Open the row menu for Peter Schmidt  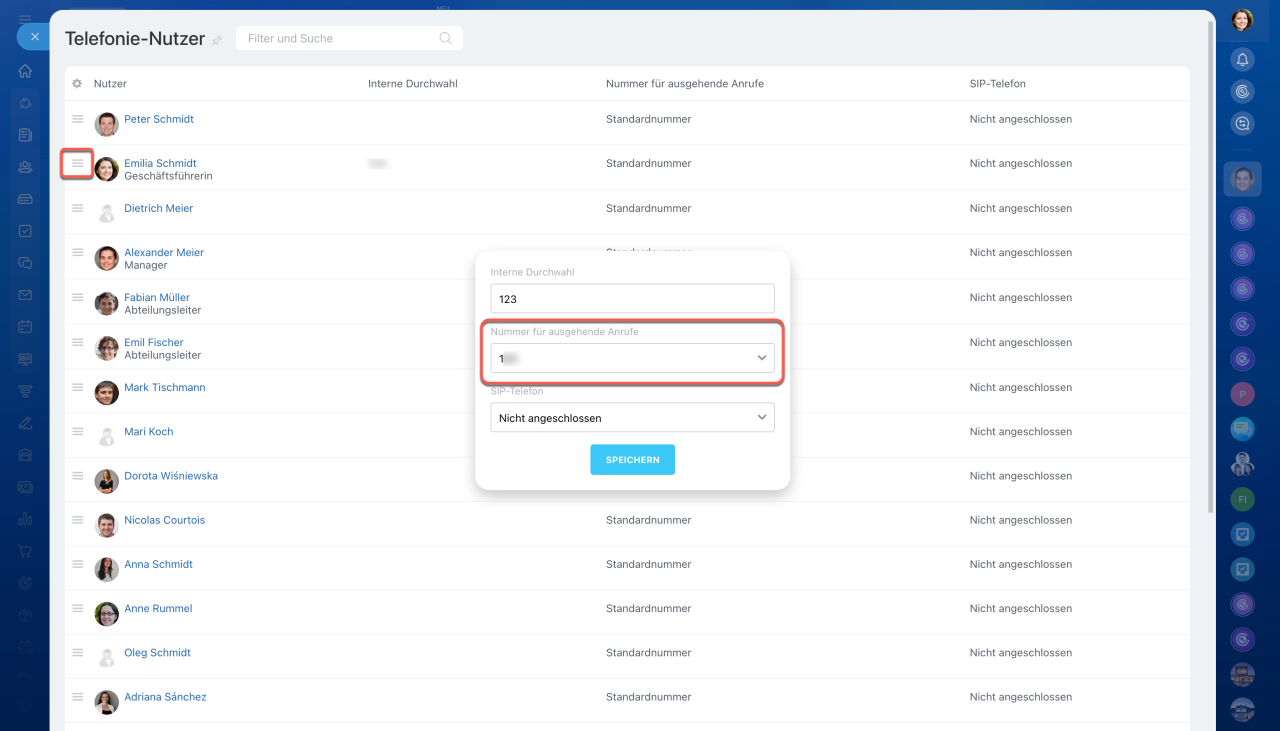click(x=77, y=119)
